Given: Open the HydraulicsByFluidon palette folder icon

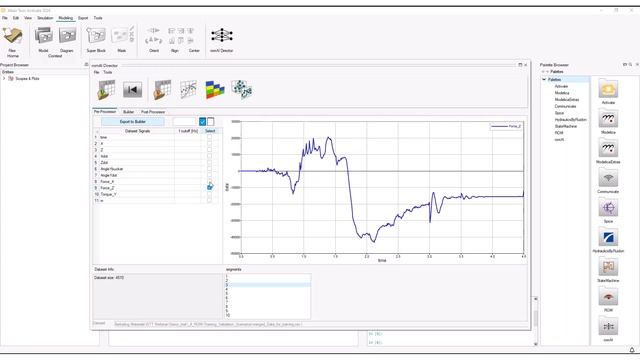Looking at the screenshot, I should pos(608,238).
